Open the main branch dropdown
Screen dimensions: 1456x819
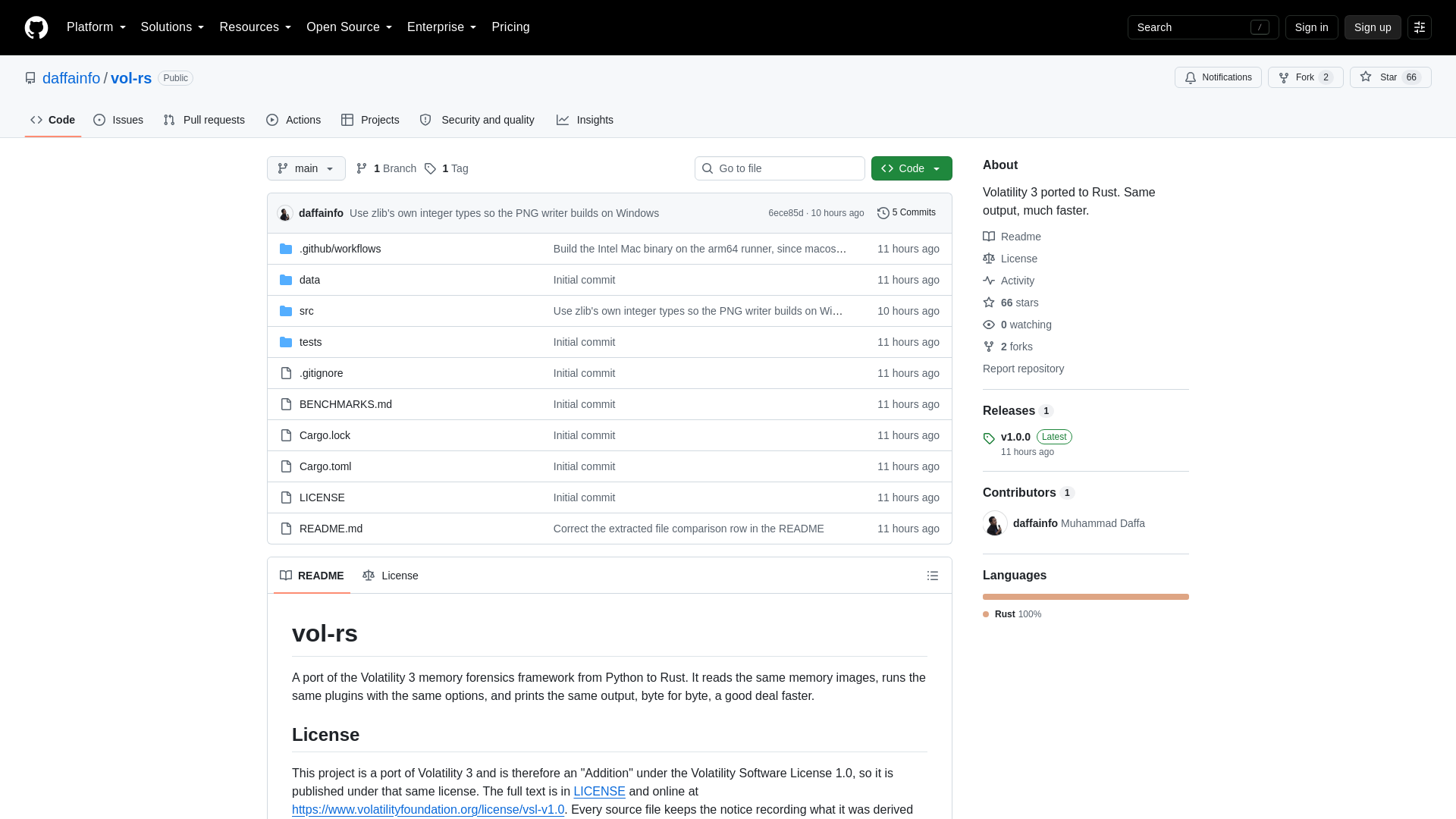coord(306,168)
